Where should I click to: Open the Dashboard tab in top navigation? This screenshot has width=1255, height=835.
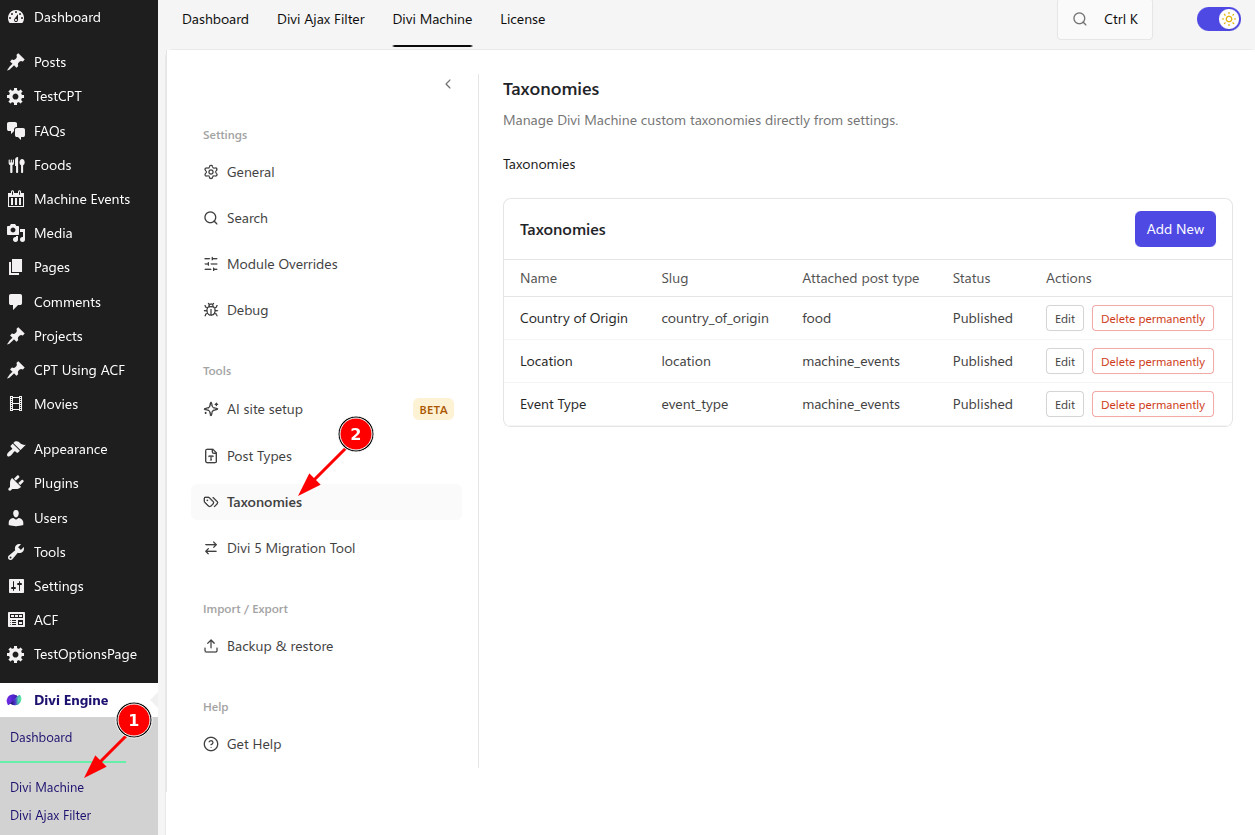click(215, 19)
